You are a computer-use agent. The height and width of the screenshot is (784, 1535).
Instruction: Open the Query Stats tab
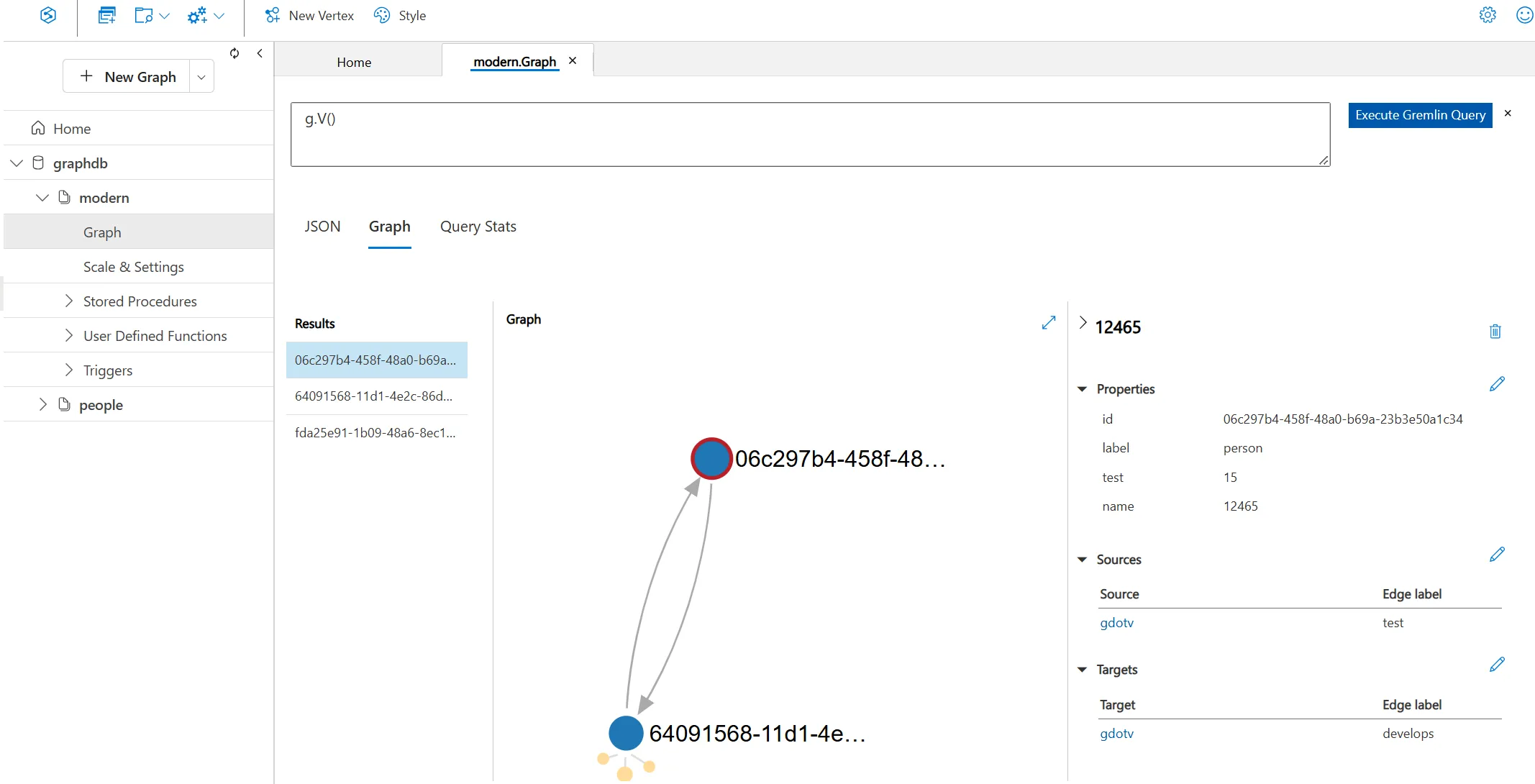pyautogui.click(x=478, y=227)
